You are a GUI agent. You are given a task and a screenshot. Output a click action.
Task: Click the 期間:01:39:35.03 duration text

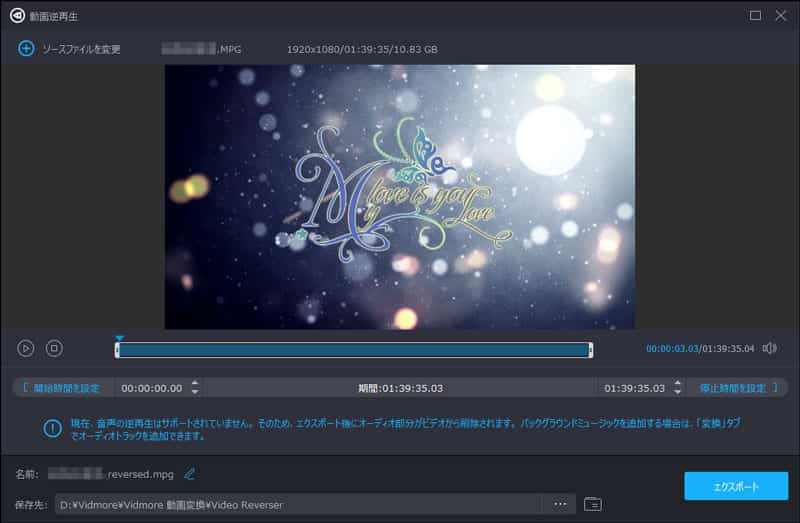400,388
